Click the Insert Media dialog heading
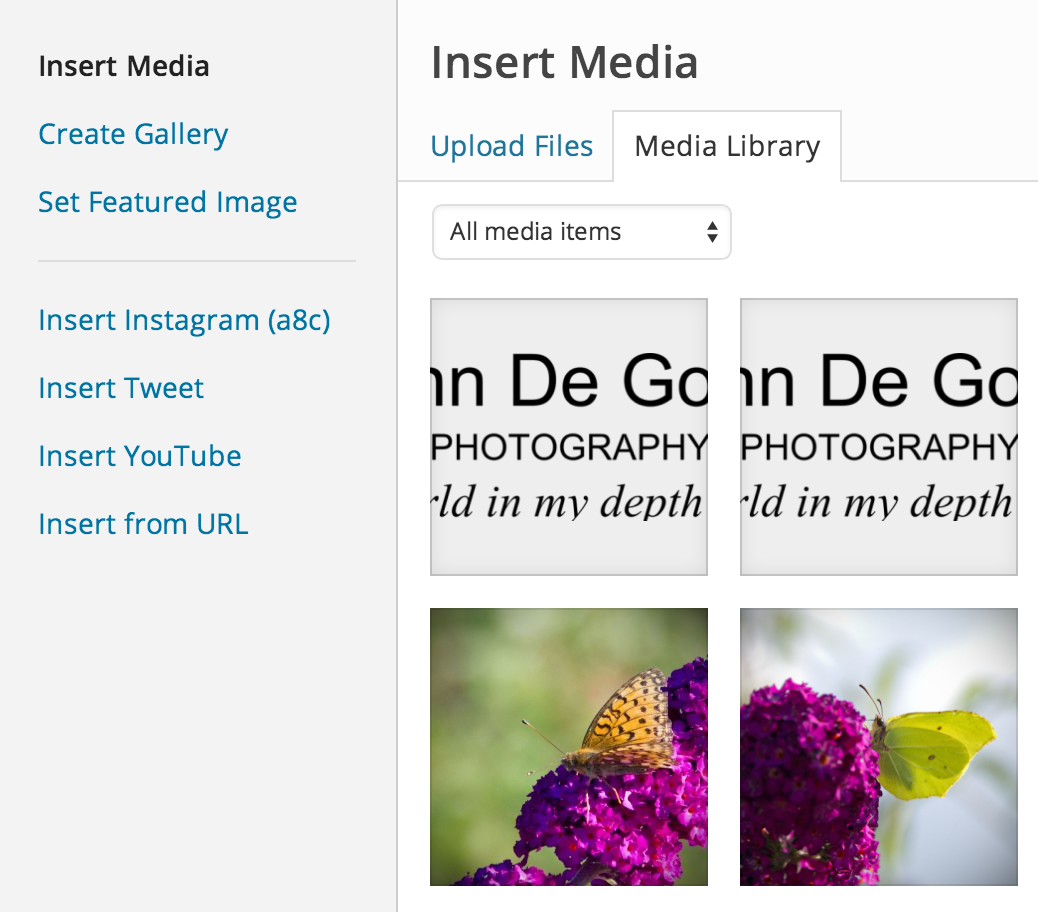 coord(564,64)
